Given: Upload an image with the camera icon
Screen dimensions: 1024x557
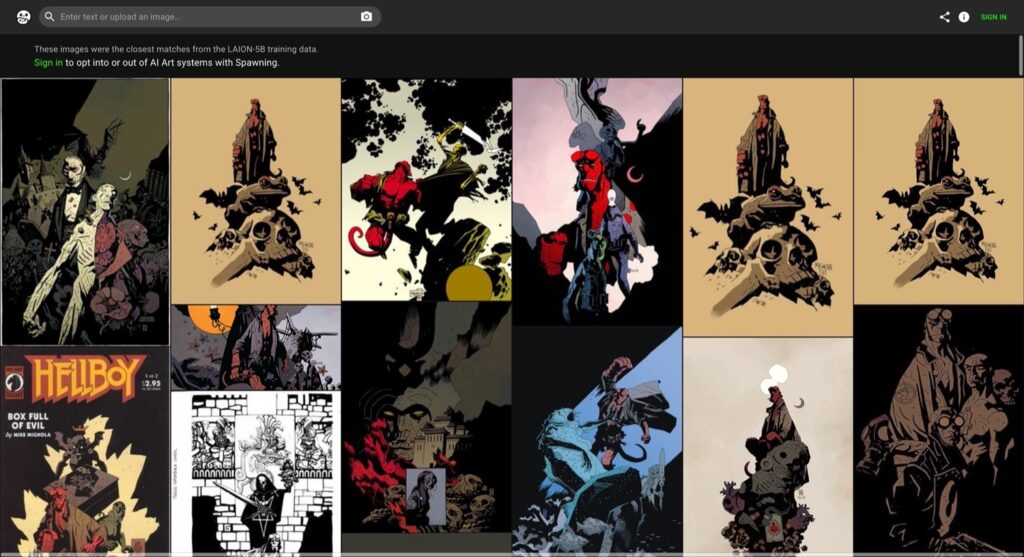Looking at the screenshot, I should coord(366,17).
